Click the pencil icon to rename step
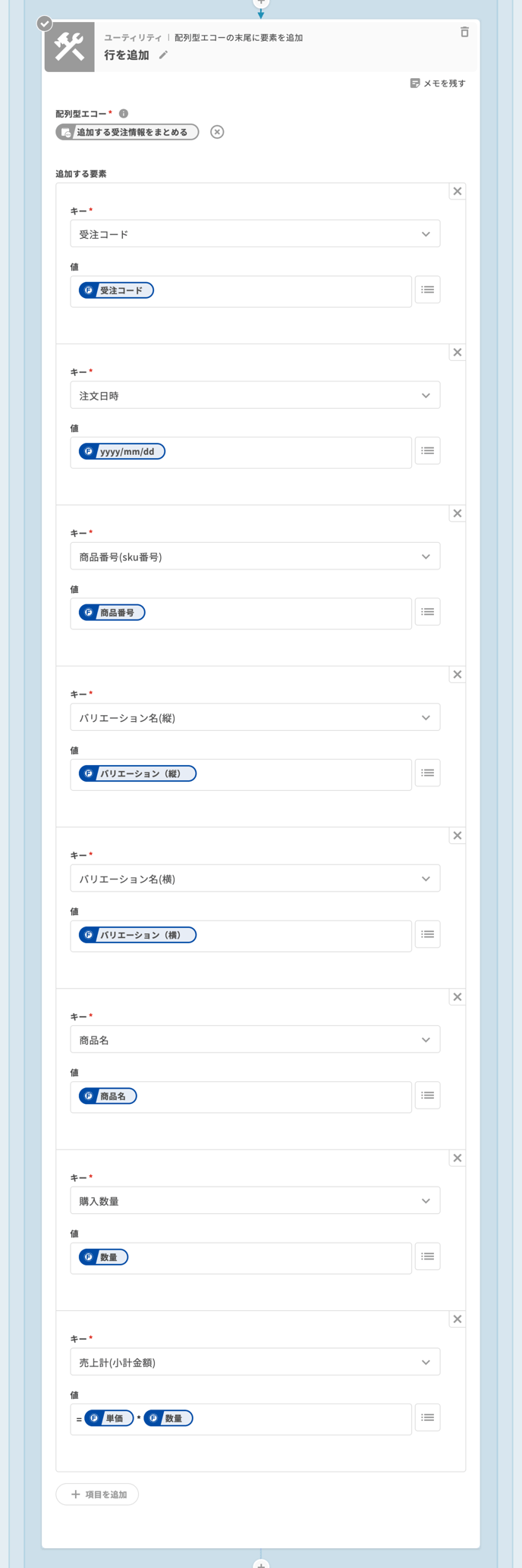 pyautogui.click(x=163, y=55)
